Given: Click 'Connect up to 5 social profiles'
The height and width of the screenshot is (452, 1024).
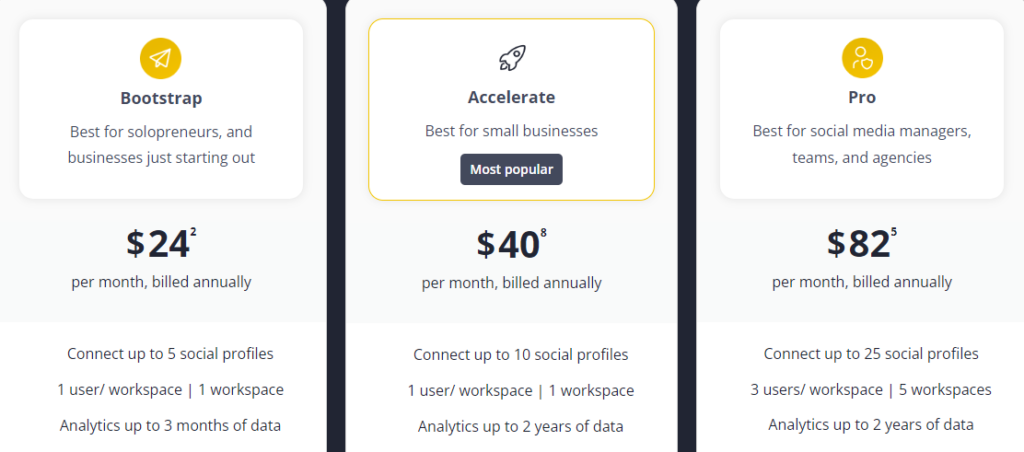Looking at the screenshot, I should pos(170,354).
